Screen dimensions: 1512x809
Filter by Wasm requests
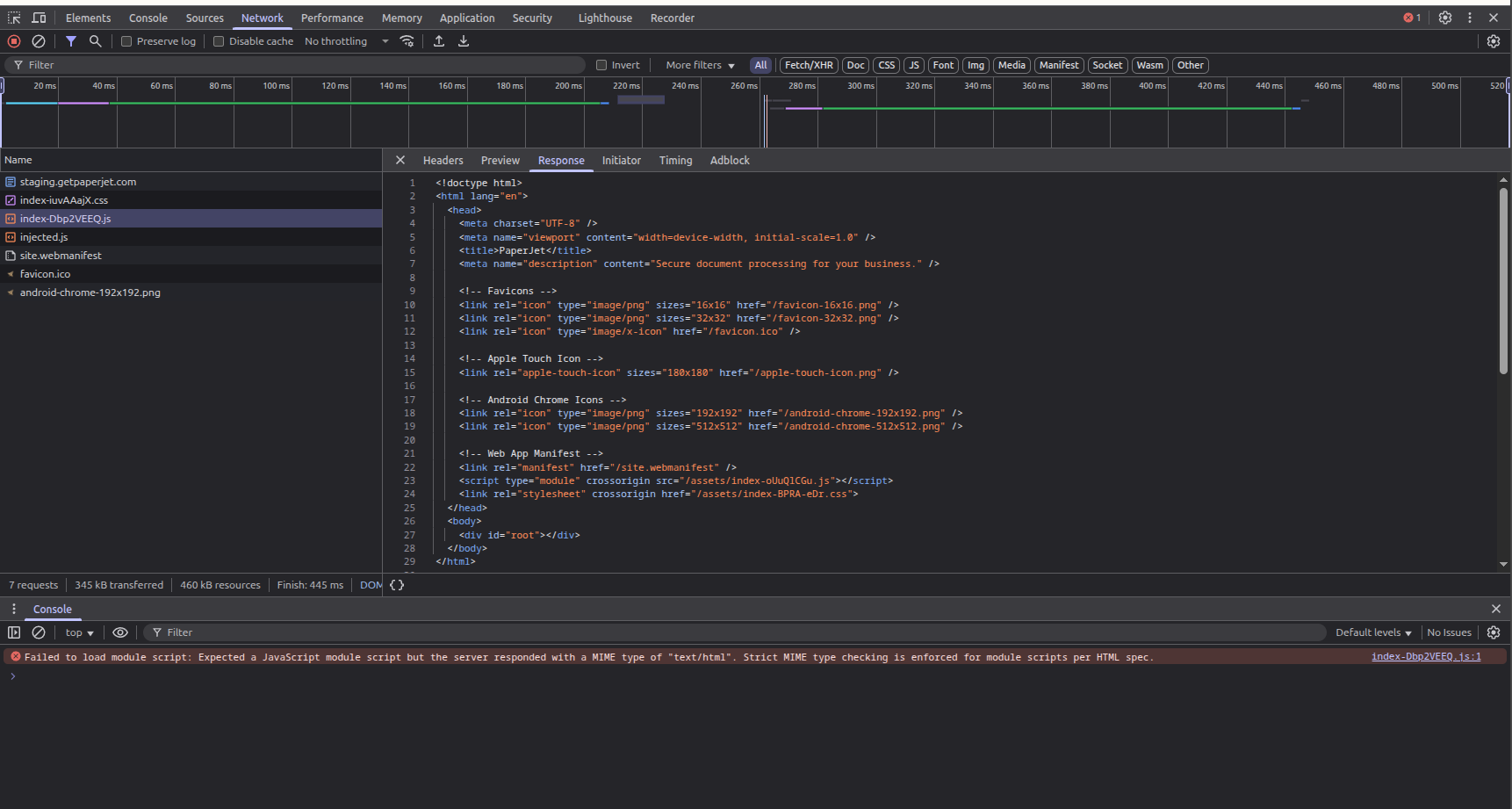[x=1149, y=65]
